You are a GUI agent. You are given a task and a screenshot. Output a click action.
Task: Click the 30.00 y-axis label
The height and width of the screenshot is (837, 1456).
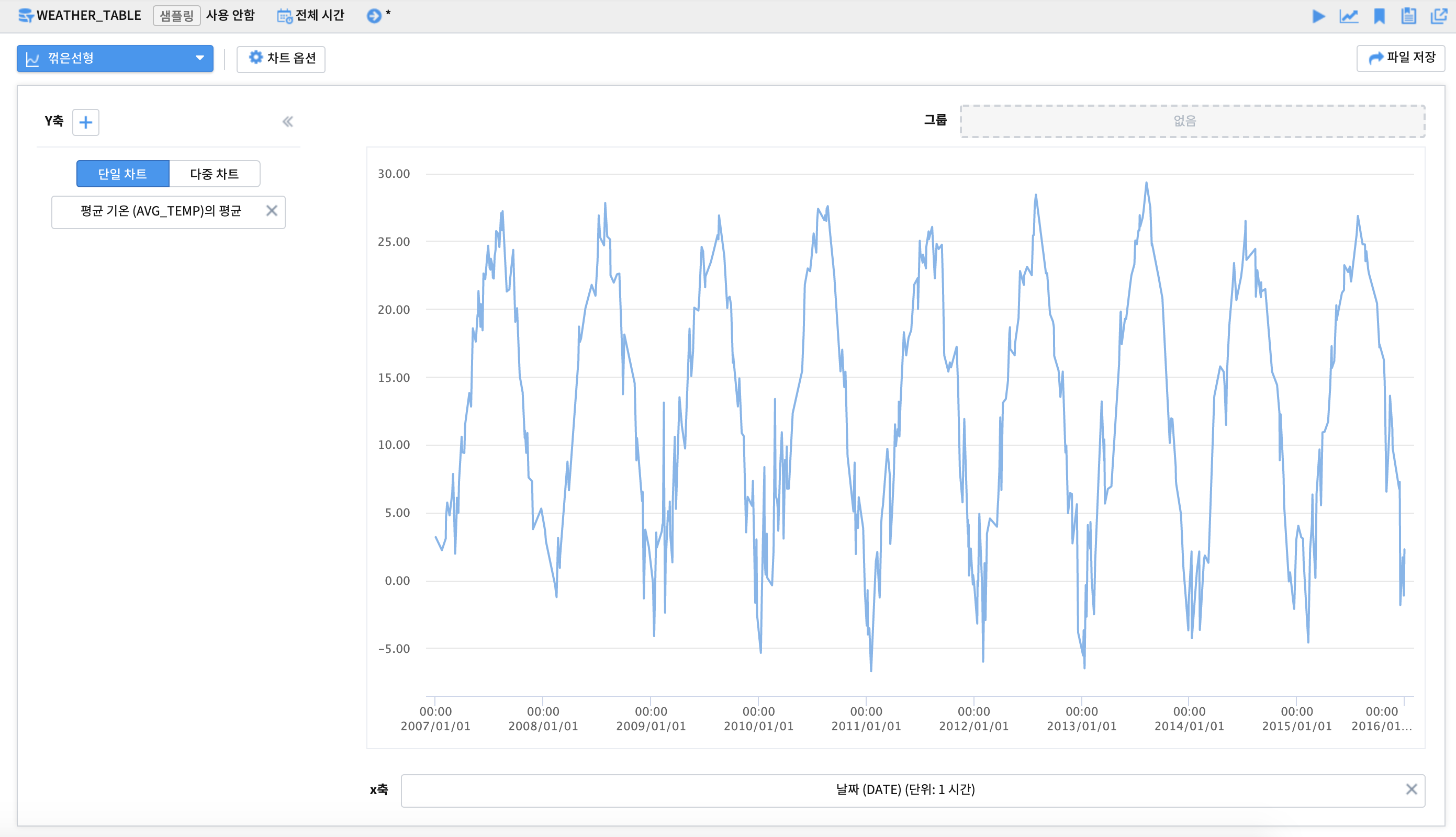(x=394, y=174)
